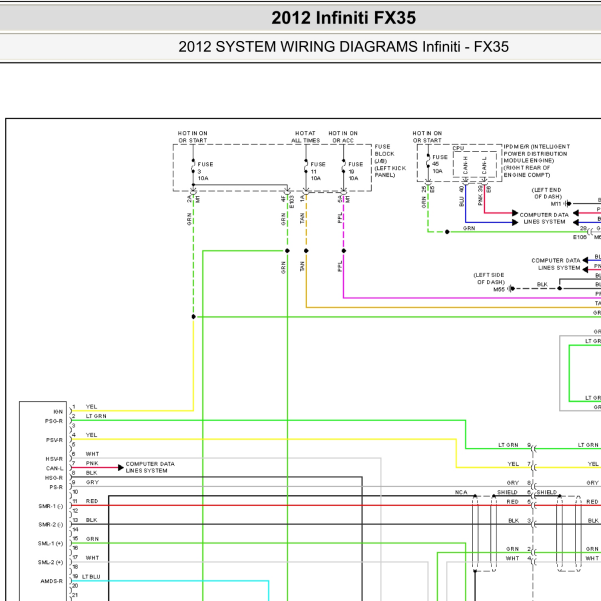Click the "2012 SYSTEM WIRING DIAGRAMS Infiniti - FX35" subtitle

(x=343, y=47)
